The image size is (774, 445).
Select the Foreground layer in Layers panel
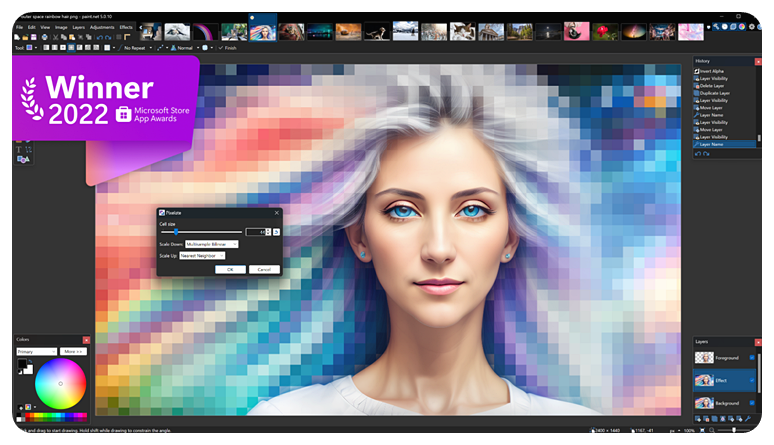724,358
